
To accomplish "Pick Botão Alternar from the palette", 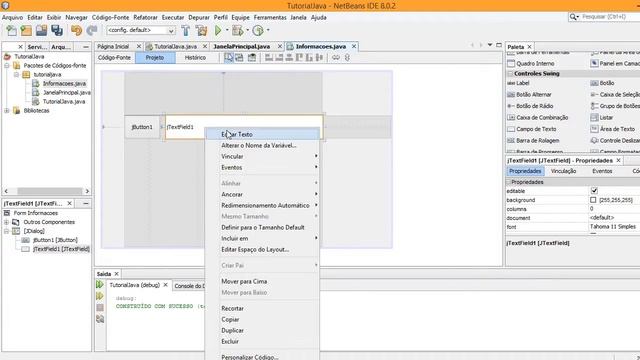I will [529, 94].
